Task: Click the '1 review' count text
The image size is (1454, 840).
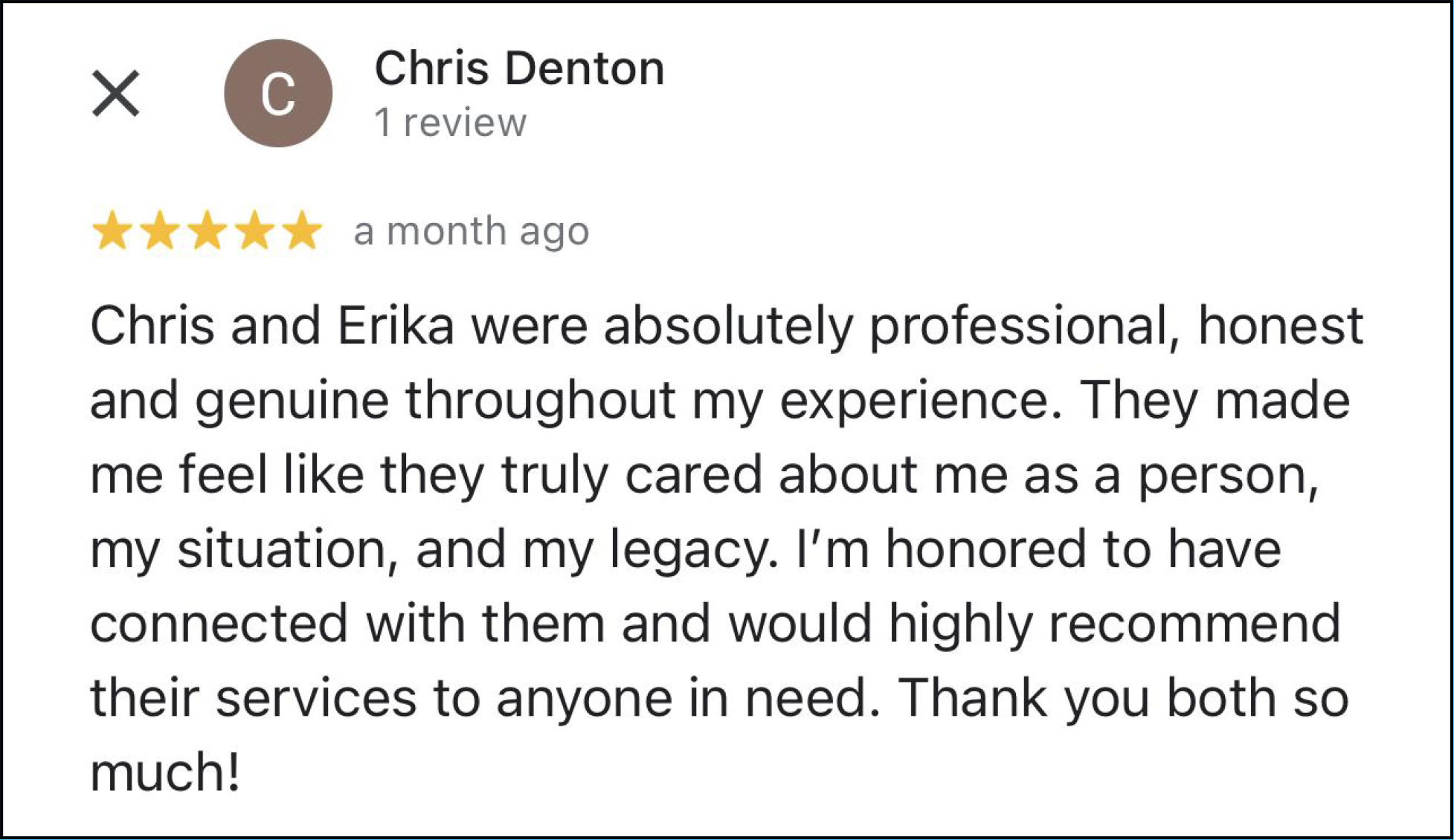Action: [x=450, y=123]
